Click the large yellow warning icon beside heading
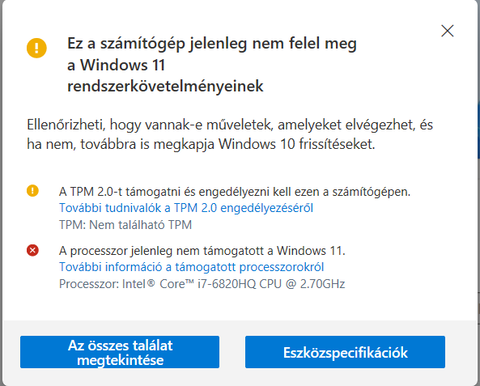 point(37,48)
